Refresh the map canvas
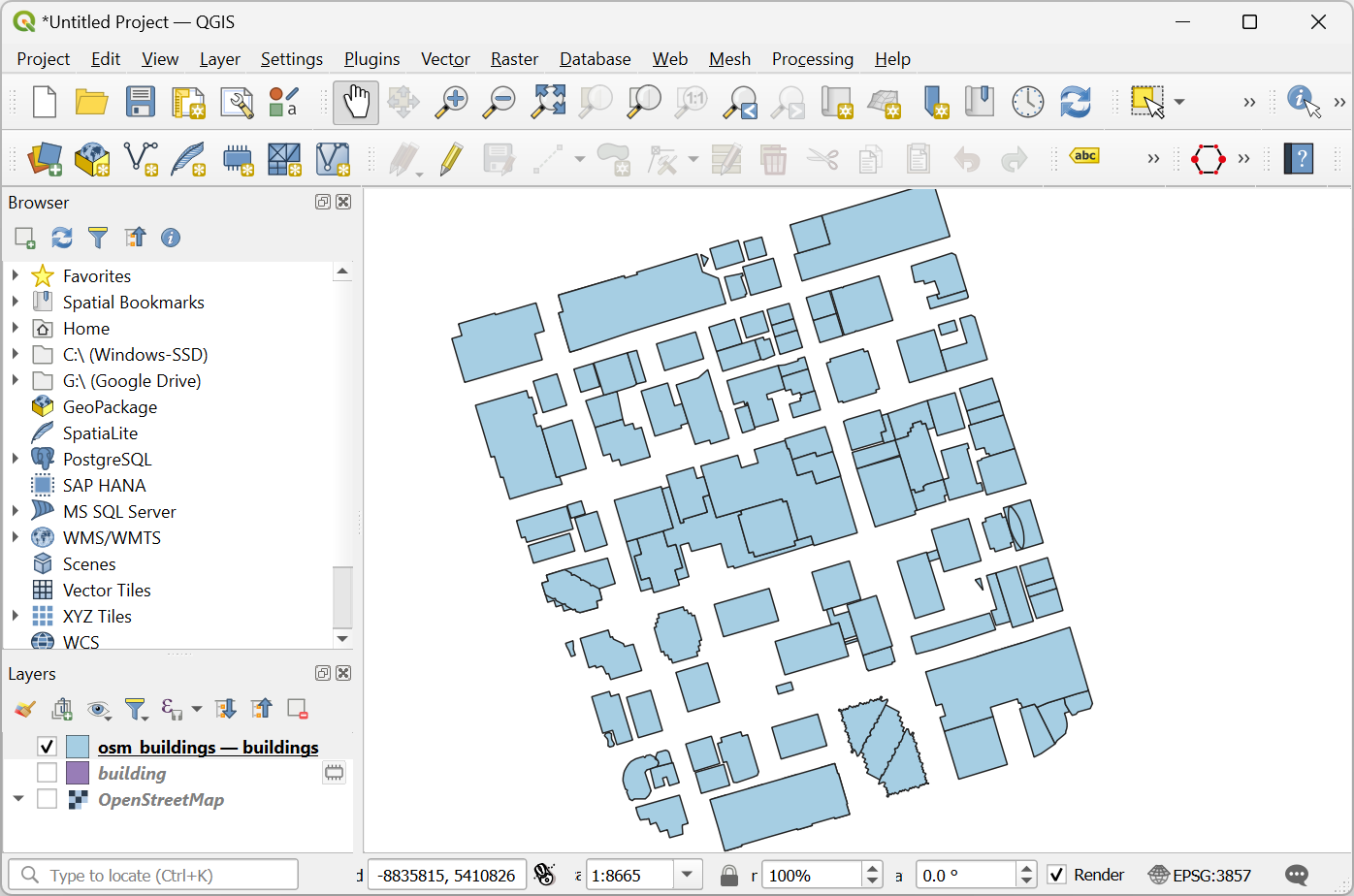1354x896 pixels. click(1075, 102)
